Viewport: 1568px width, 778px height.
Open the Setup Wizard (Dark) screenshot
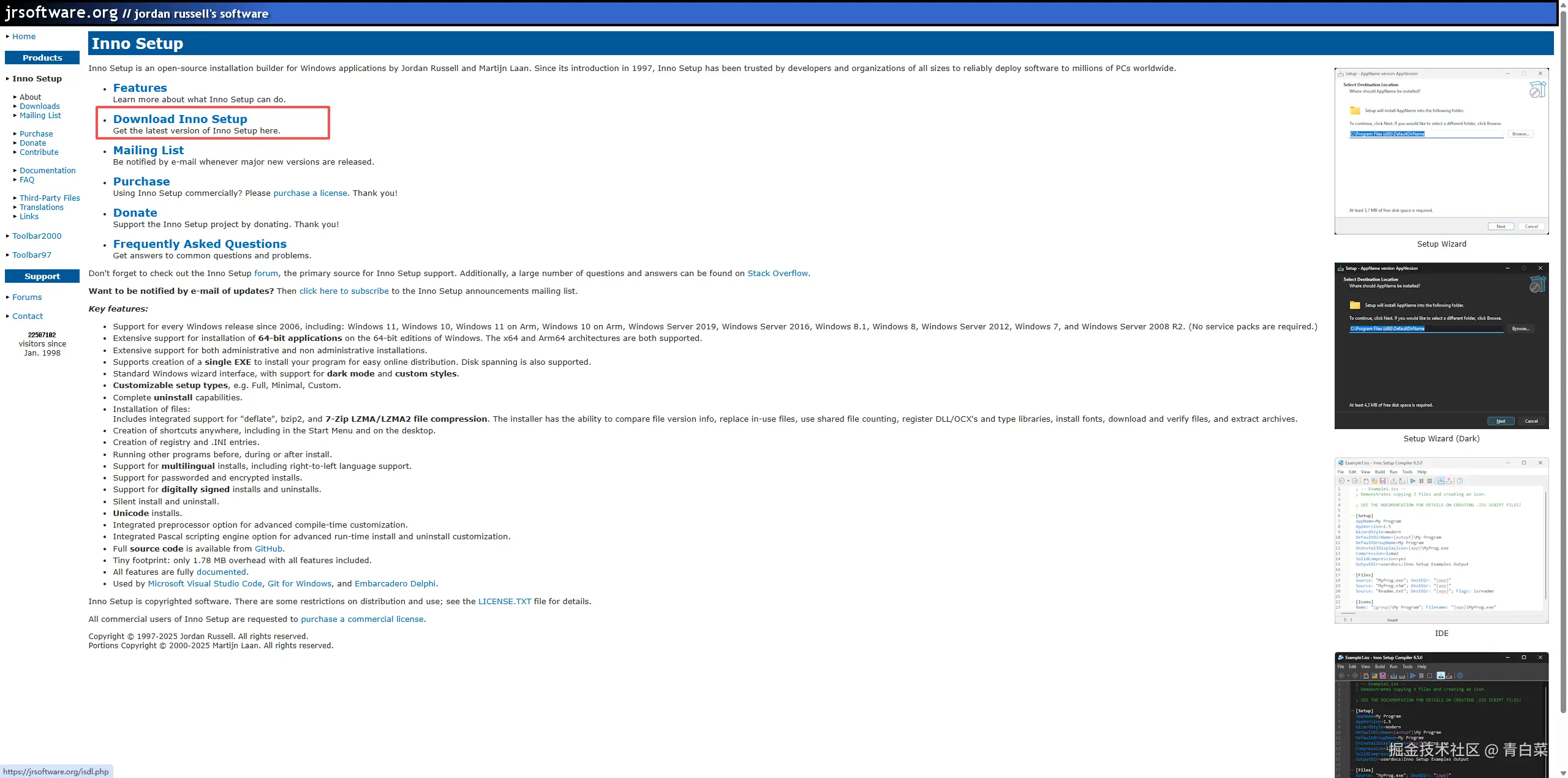1441,346
